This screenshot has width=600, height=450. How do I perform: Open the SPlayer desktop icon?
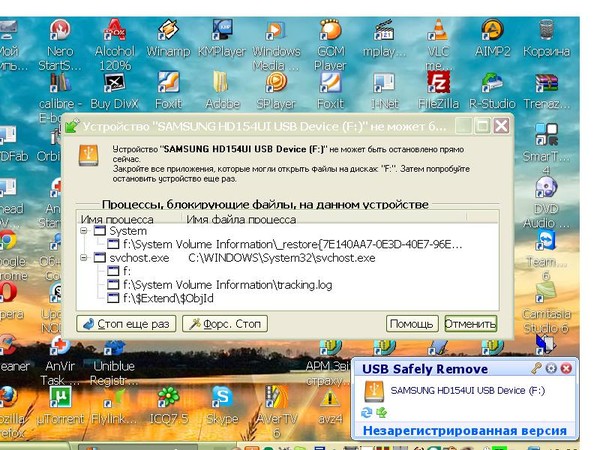[276, 92]
